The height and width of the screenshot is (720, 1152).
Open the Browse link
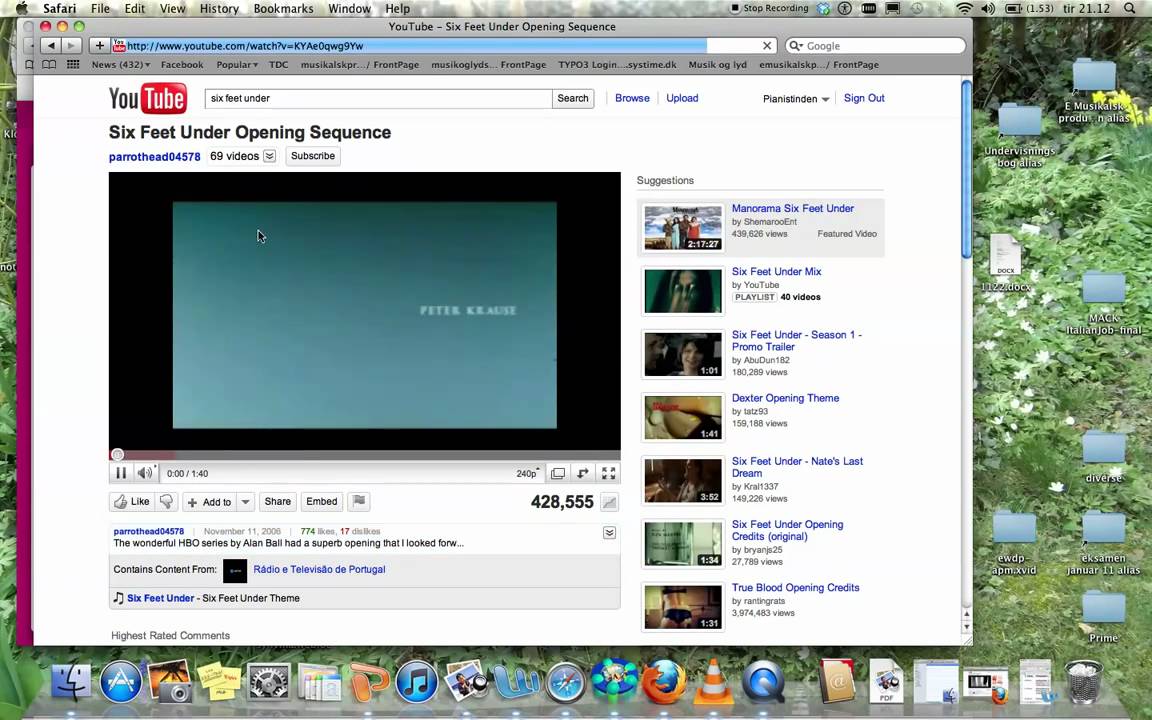633,98
